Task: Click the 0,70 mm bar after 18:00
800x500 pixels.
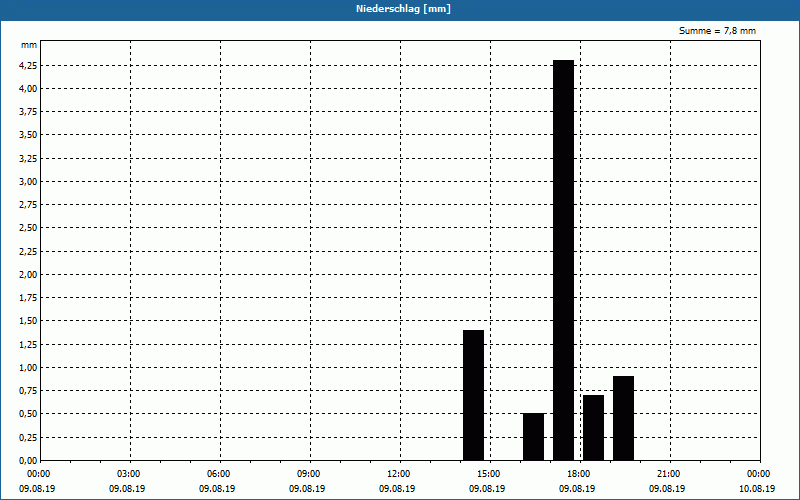Action: click(x=593, y=428)
